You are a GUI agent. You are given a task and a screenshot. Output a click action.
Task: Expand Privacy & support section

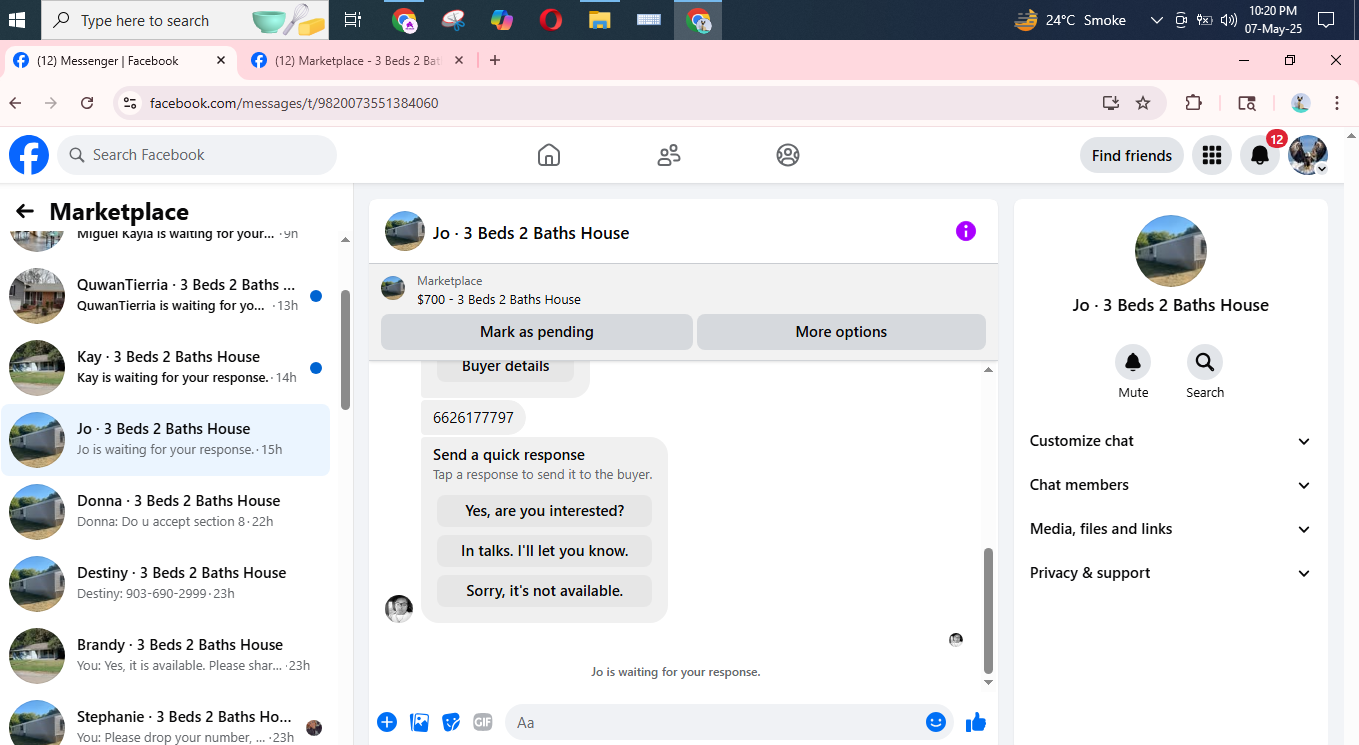pyautogui.click(x=1170, y=573)
